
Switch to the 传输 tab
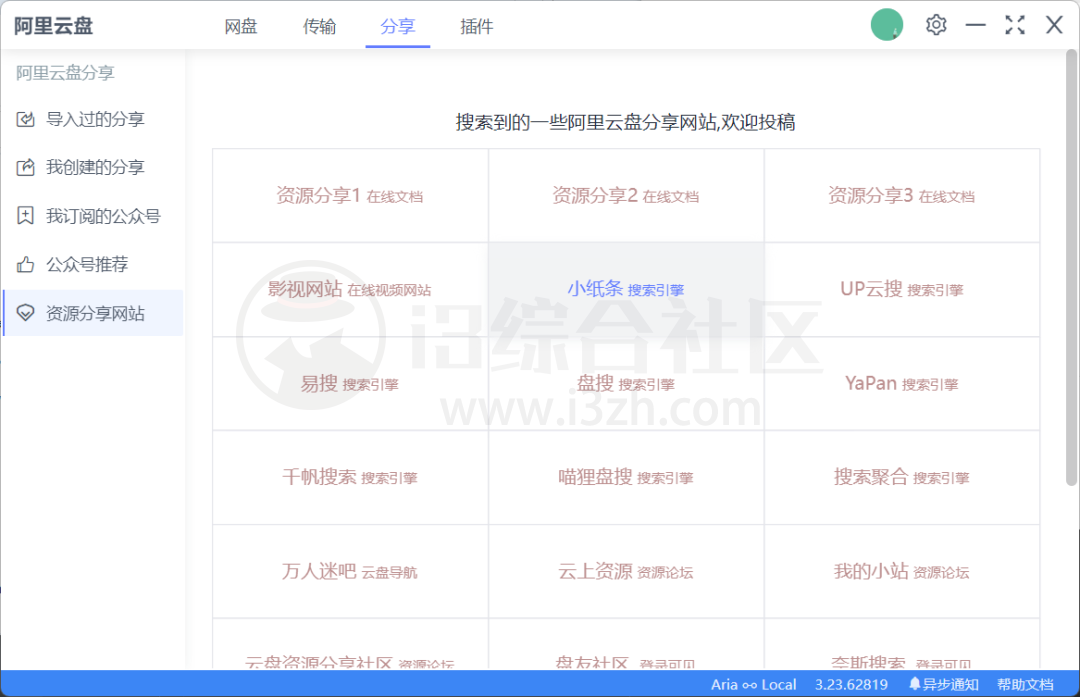pyautogui.click(x=319, y=26)
